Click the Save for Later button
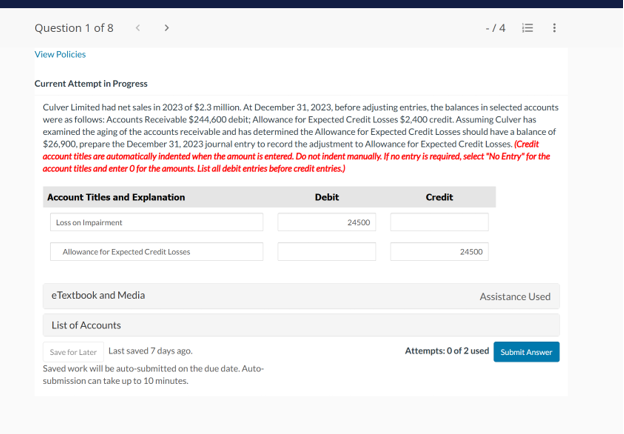The width and height of the screenshot is (624, 434). (73, 352)
